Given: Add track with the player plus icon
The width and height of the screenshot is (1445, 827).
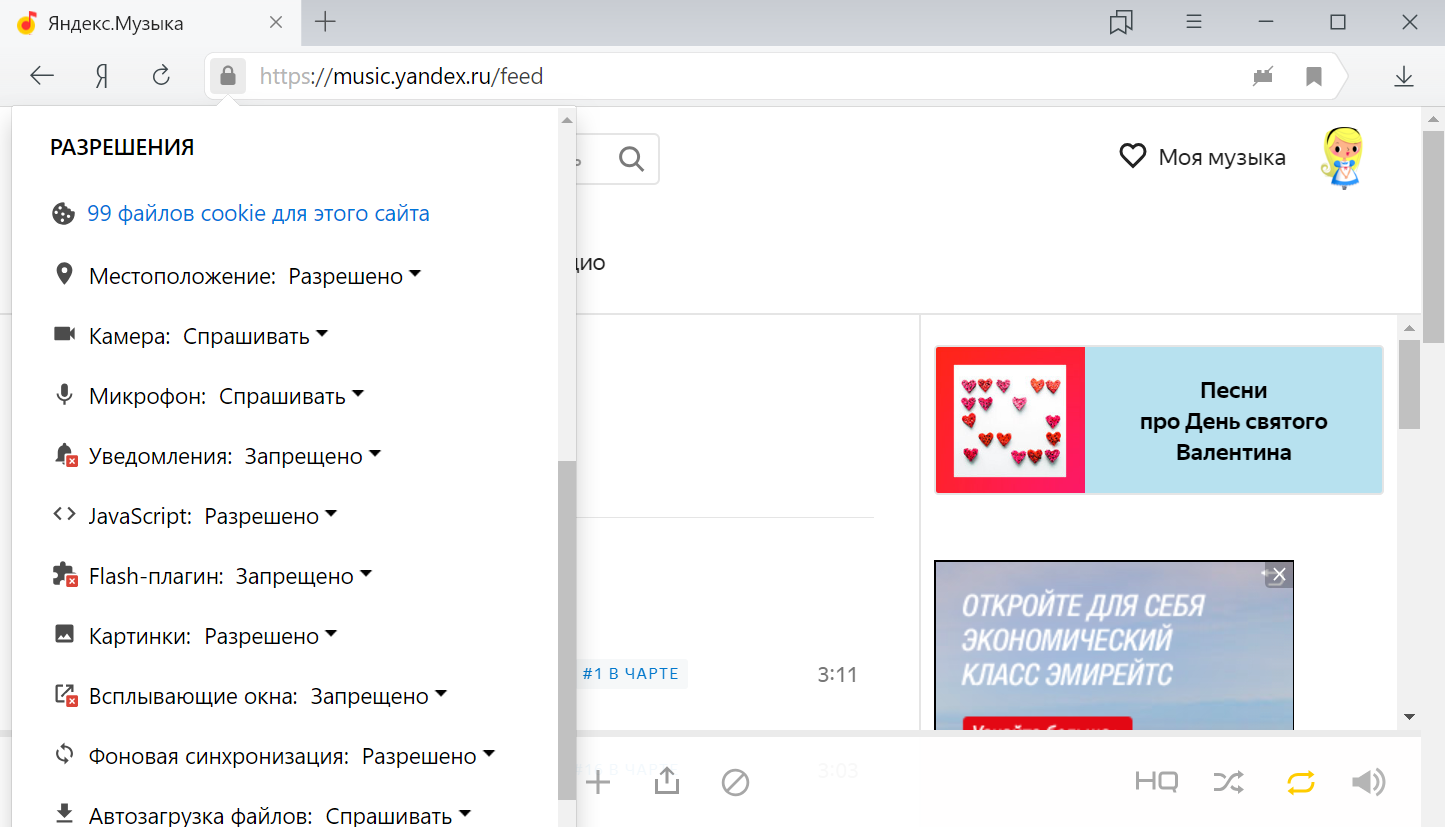Looking at the screenshot, I should [598, 782].
